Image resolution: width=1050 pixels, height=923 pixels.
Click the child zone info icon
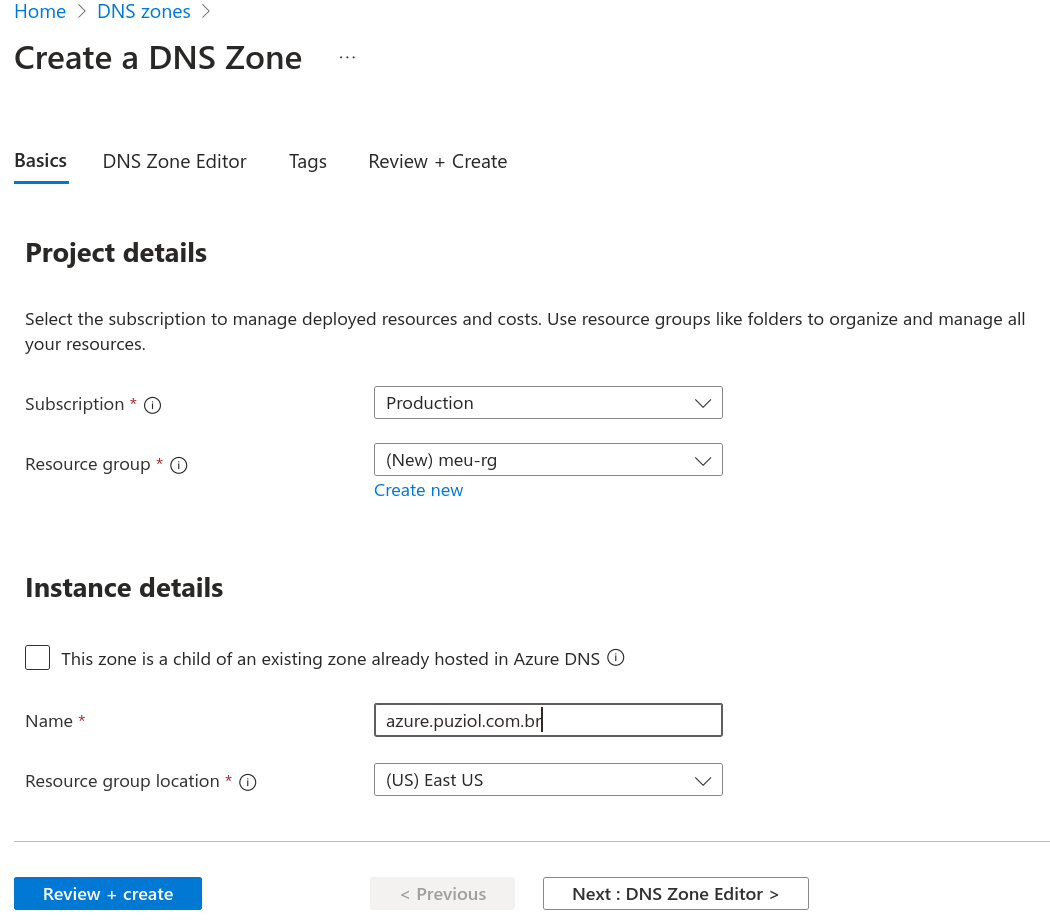pos(616,658)
